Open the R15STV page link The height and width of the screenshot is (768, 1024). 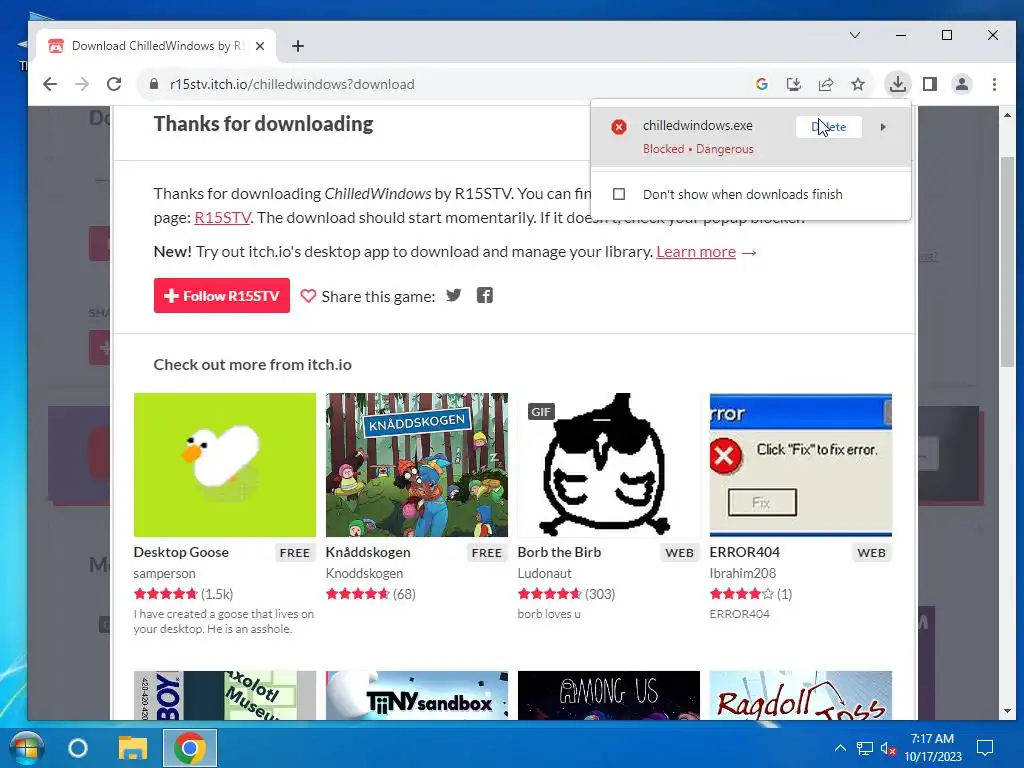pyautogui.click(x=223, y=217)
